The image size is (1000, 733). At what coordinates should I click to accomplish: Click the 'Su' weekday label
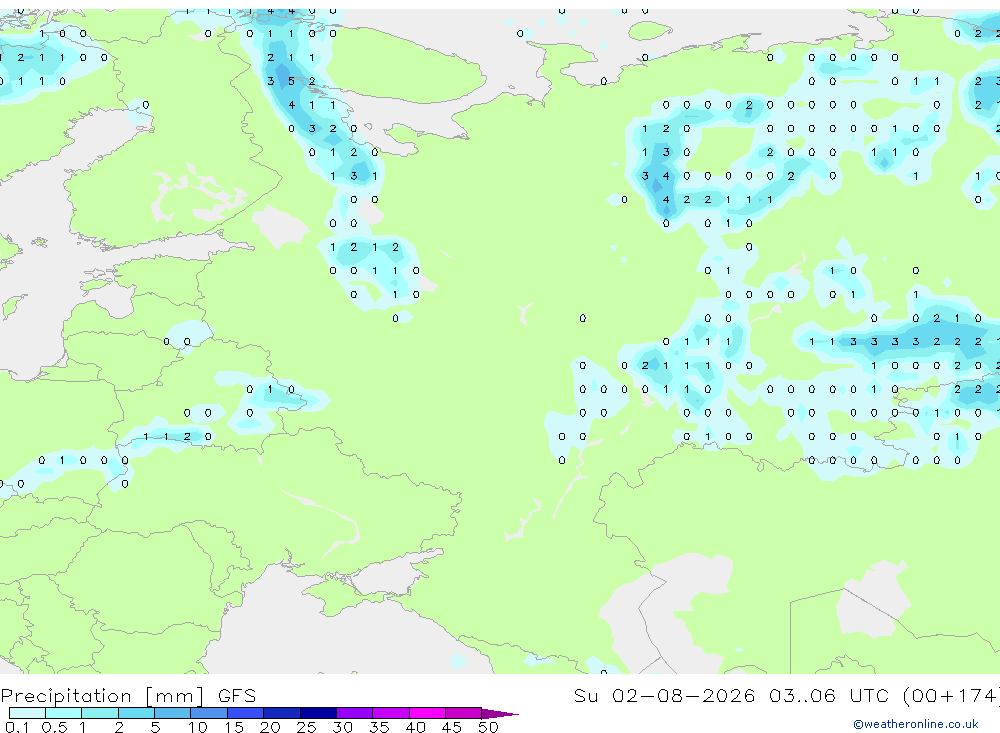586,695
